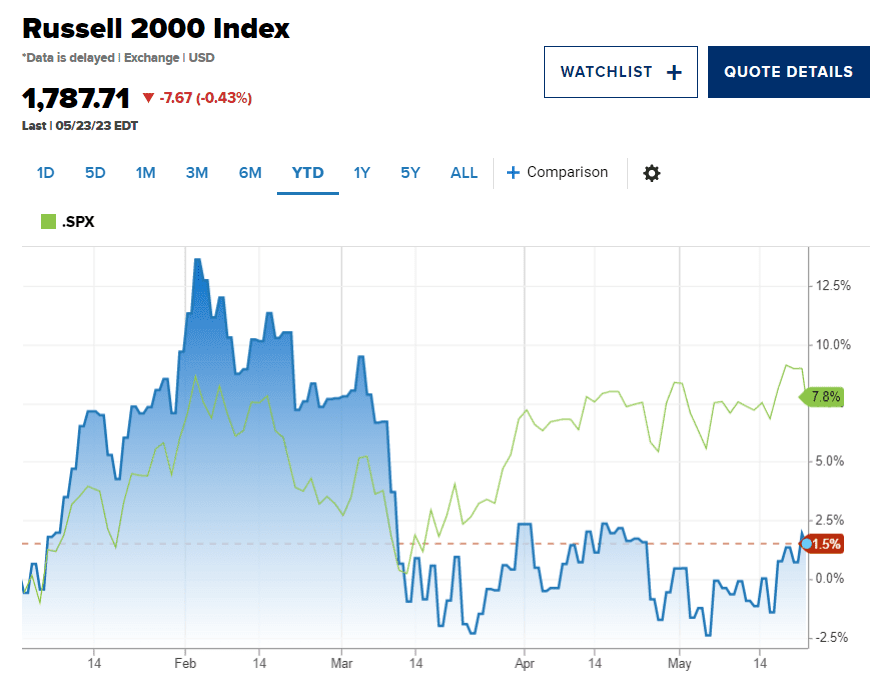889x692 pixels.
Task: Switch to 1D time range
Action: 45,173
